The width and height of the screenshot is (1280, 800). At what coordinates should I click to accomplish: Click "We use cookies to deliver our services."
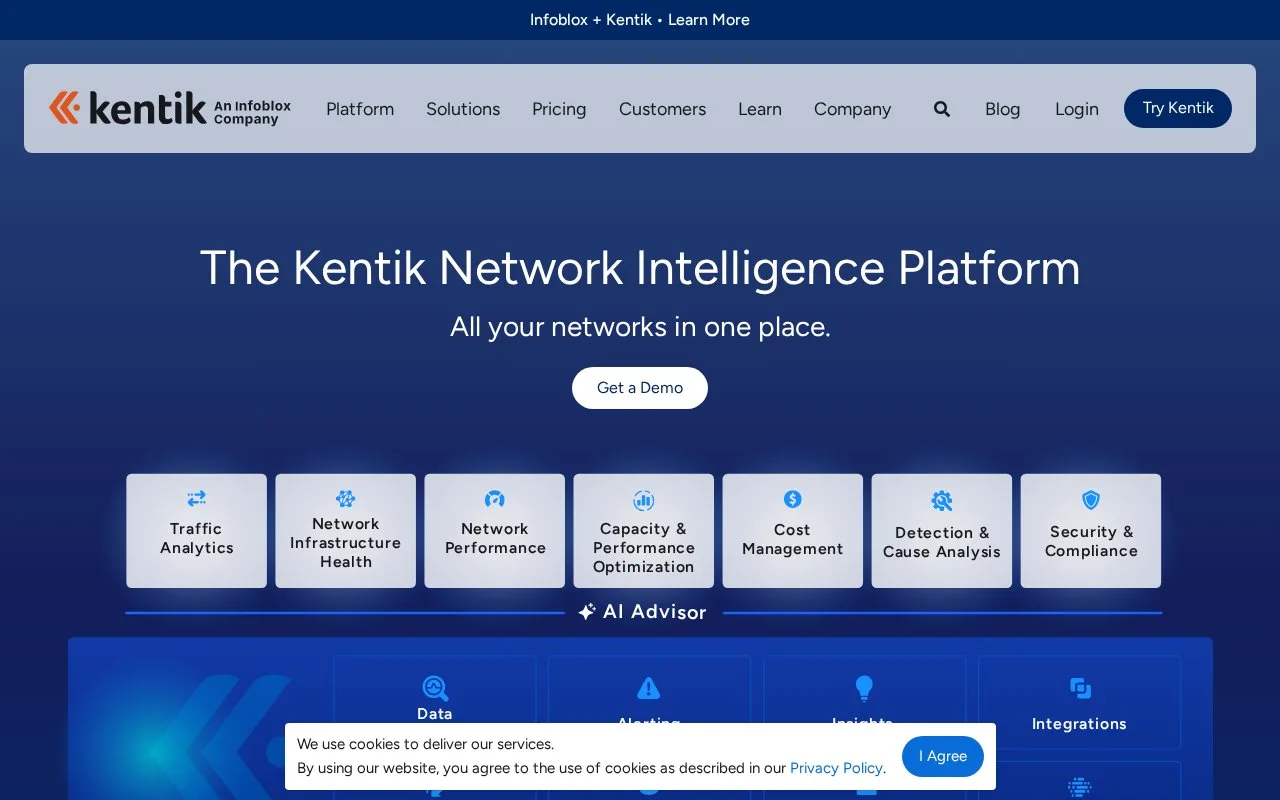tap(425, 744)
